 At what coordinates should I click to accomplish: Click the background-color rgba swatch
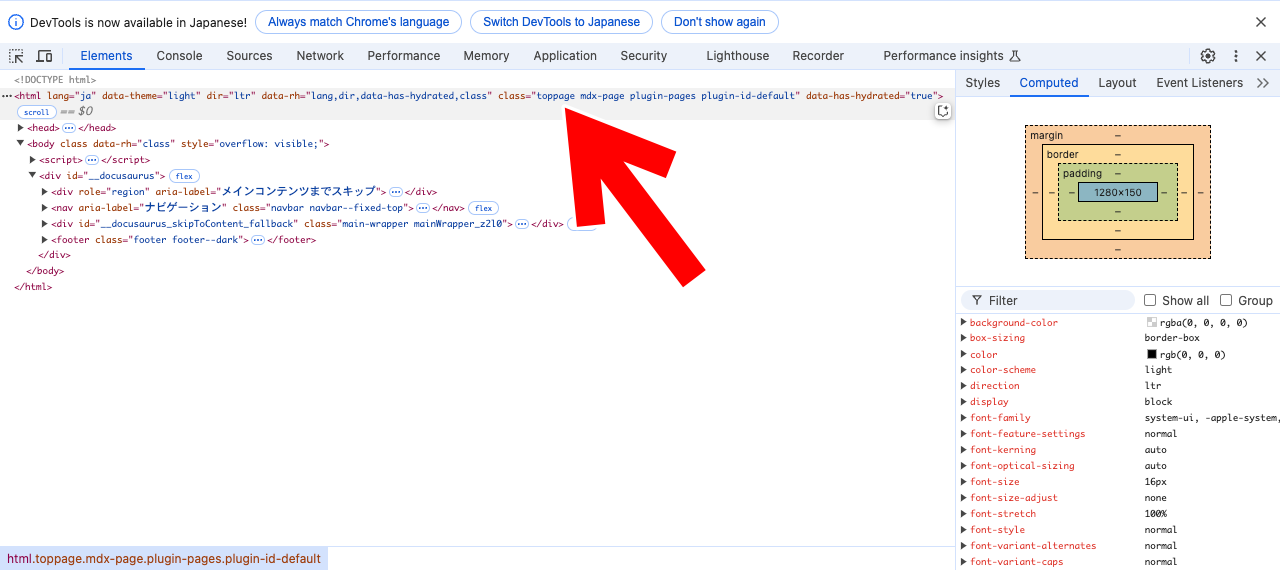[1152, 322]
